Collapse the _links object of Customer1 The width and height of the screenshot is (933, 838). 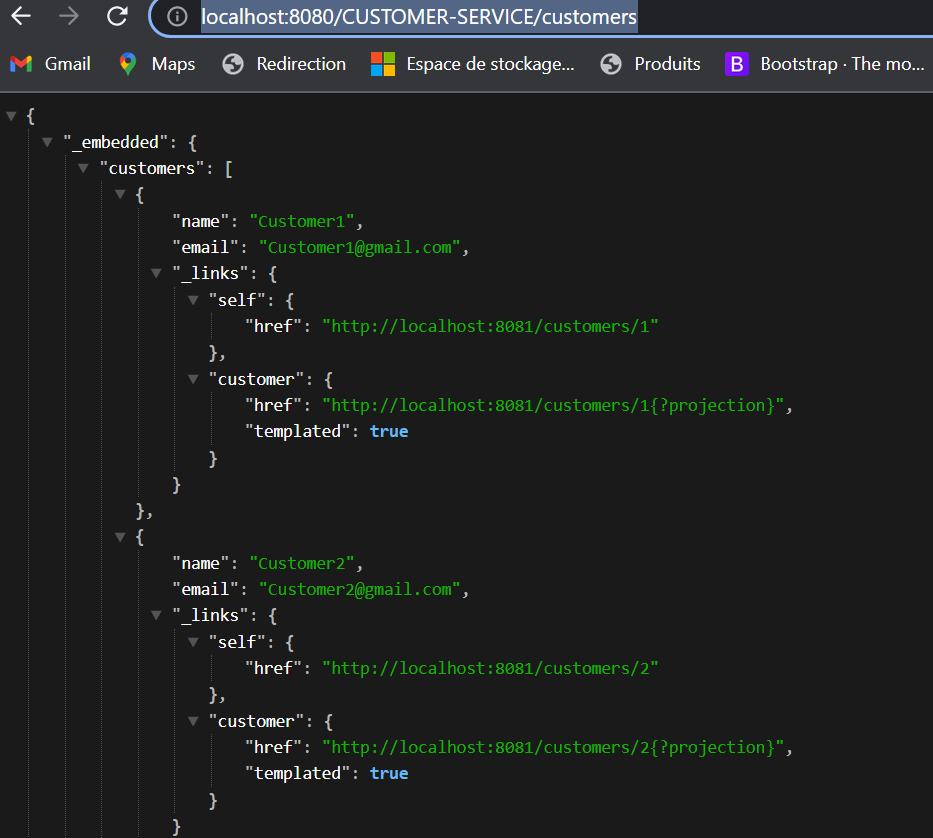(x=156, y=272)
